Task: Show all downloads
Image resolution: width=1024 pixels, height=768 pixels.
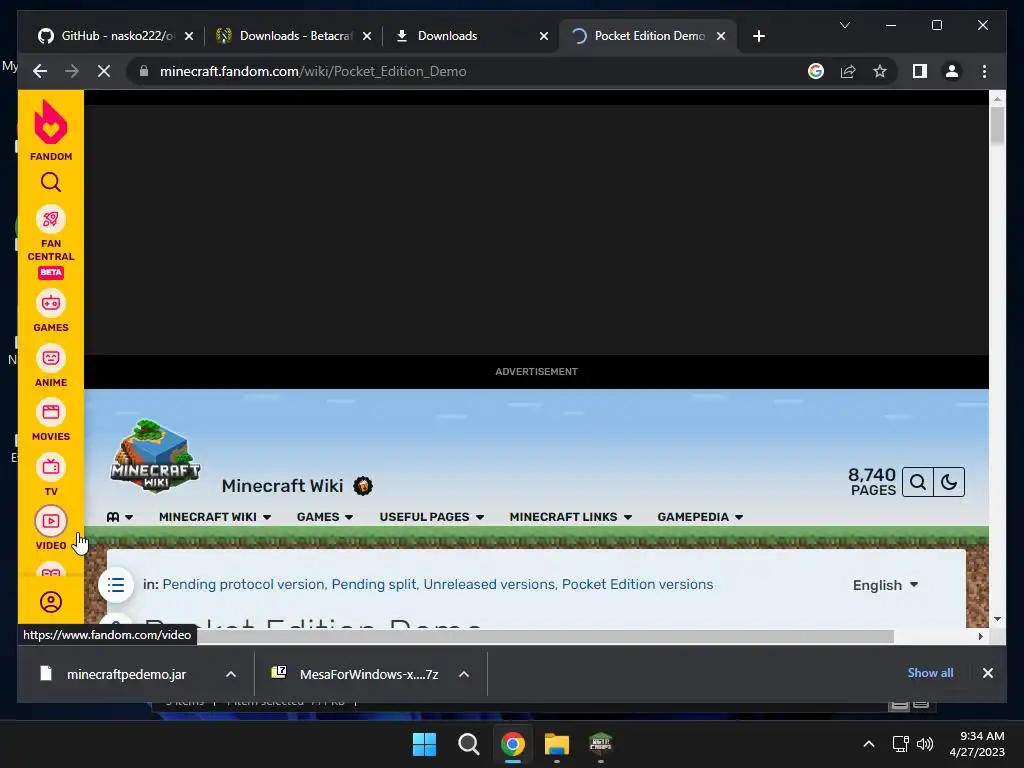Action: click(930, 673)
